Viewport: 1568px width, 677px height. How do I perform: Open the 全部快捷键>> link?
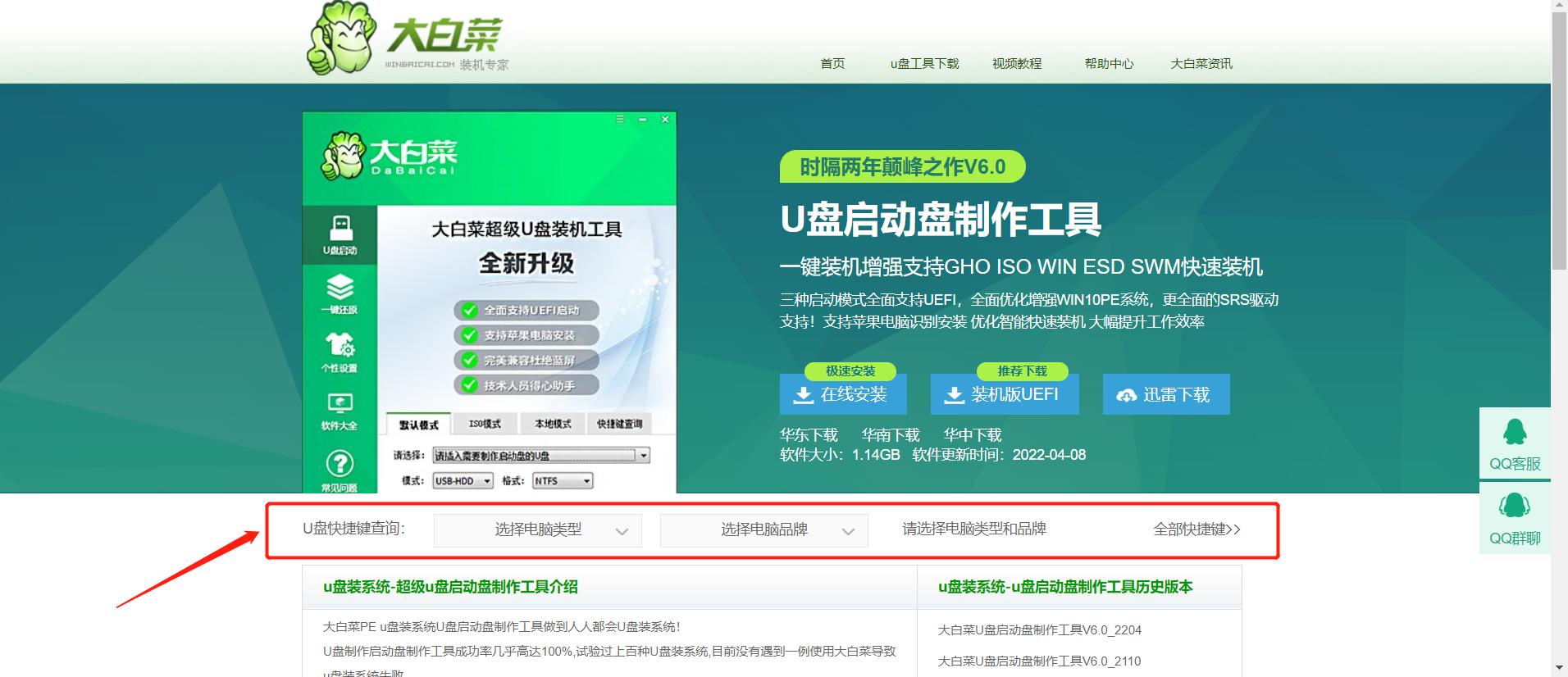(1197, 529)
